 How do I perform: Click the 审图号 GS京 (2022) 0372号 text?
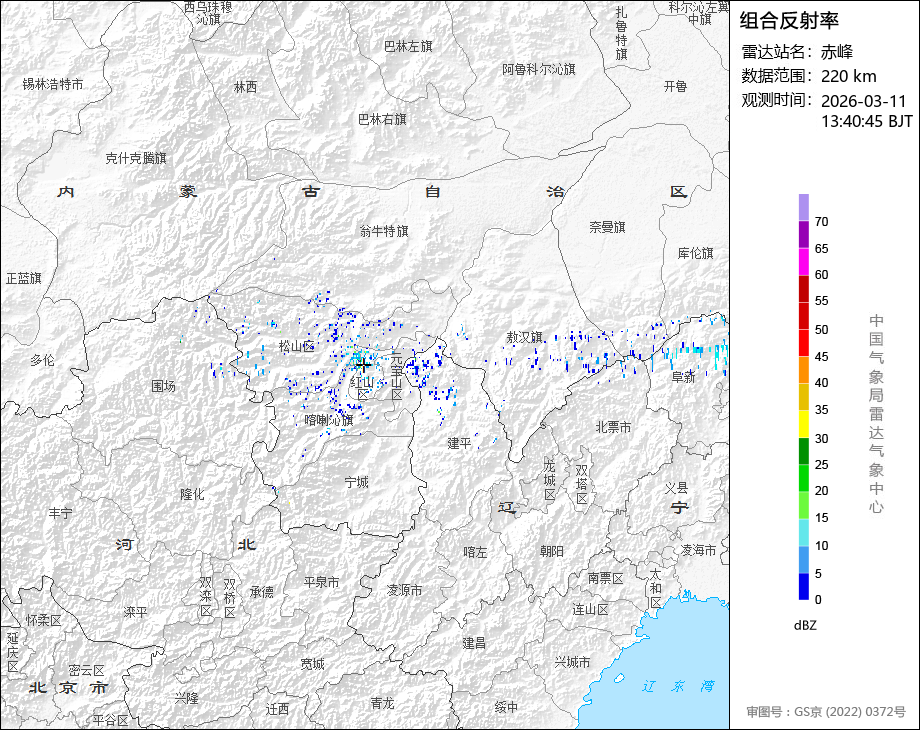[x=826, y=712]
